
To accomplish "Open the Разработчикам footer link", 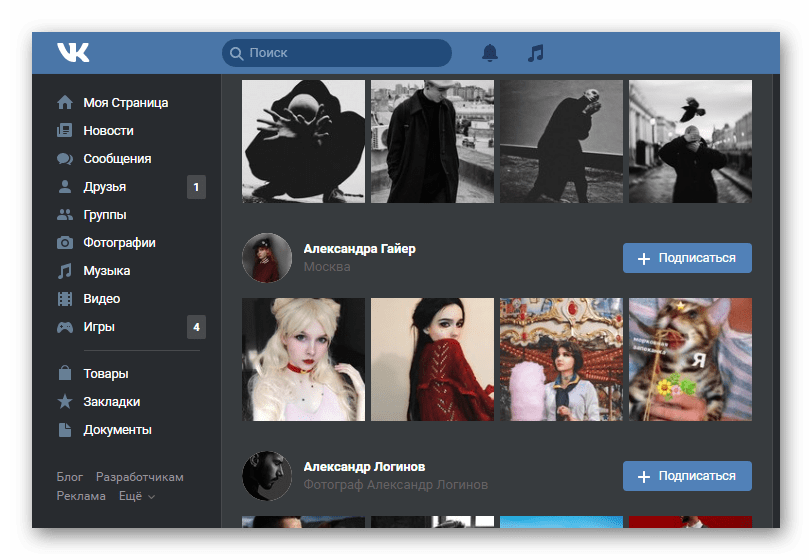I will point(140,478).
